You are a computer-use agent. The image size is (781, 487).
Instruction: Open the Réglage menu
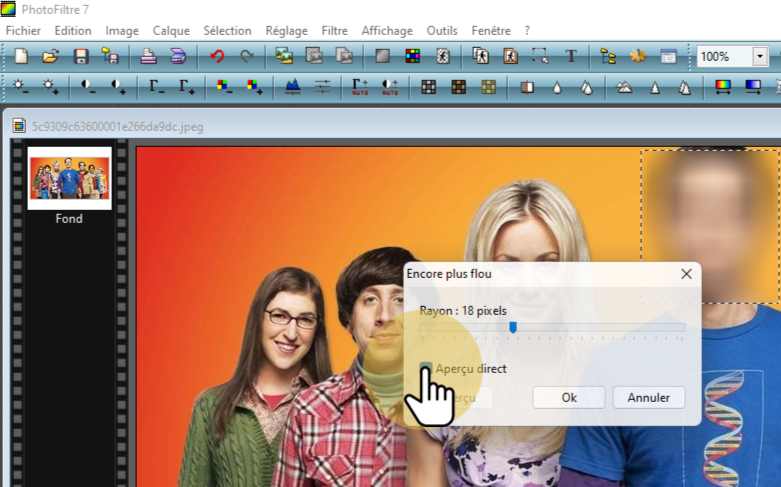(286, 31)
